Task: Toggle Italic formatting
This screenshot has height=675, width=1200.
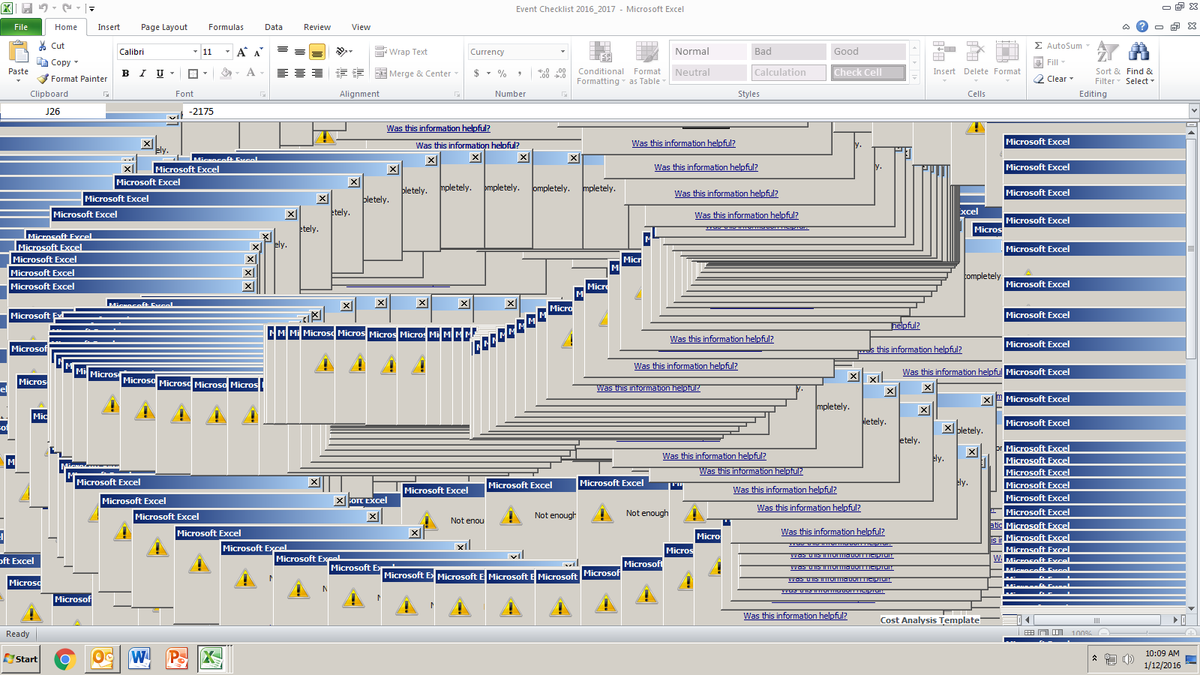Action: coord(143,73)
